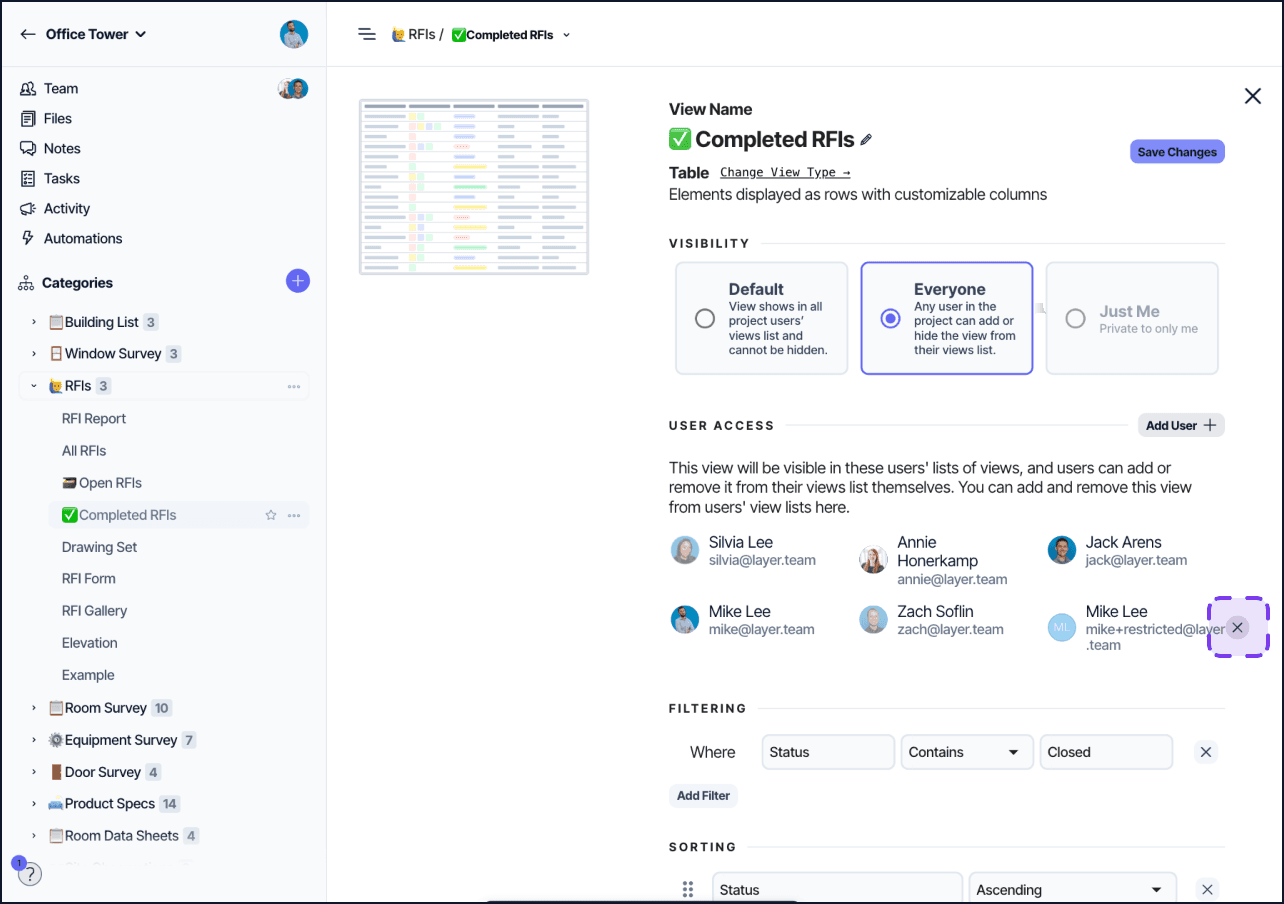Image resolution: width=1284 pixels, height=904 pixels.
Task: Open the Office Tower project dropdown
Action: coord(96,34)
